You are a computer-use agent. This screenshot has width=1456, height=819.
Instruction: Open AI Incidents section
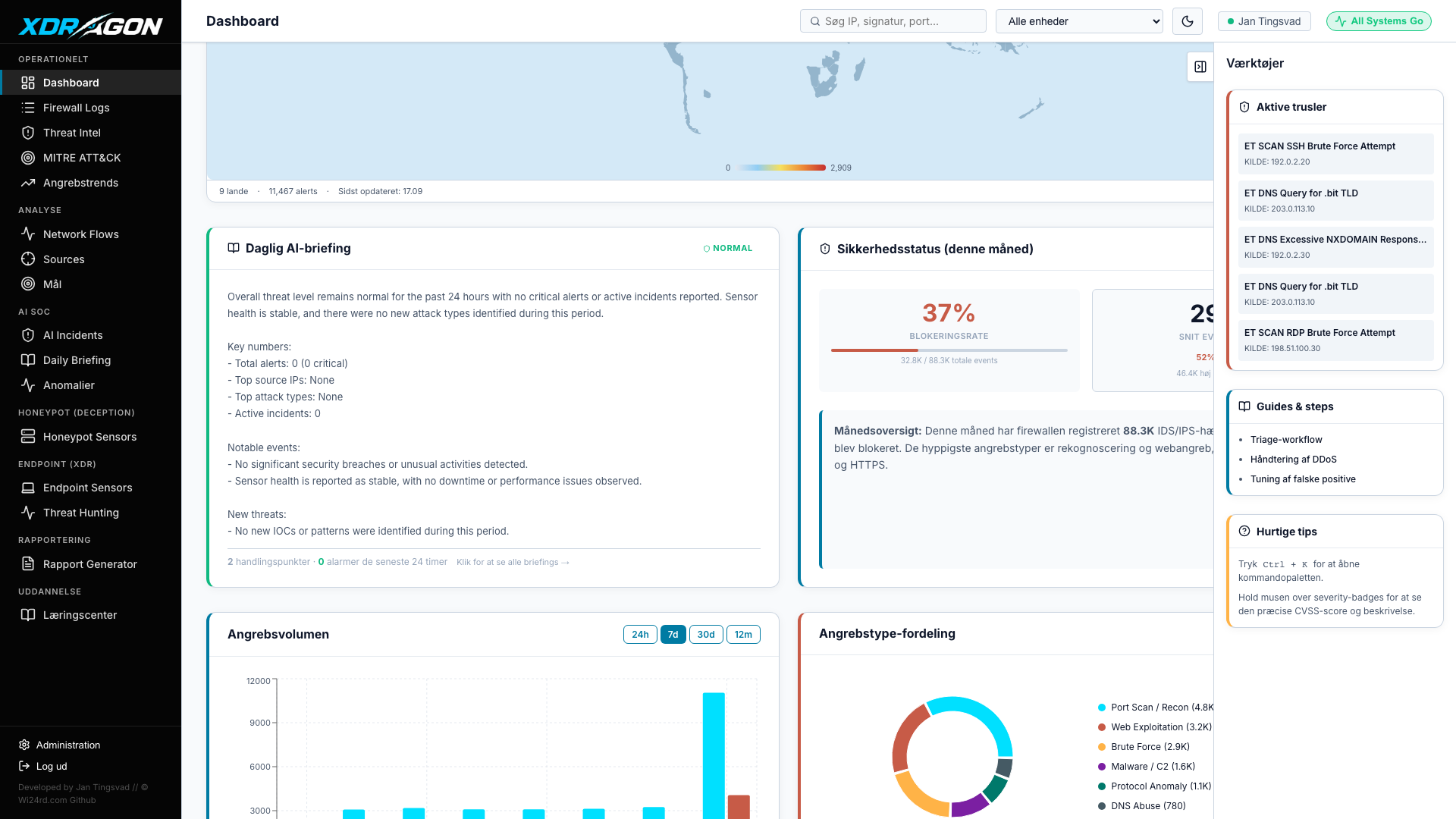[91, 335]
